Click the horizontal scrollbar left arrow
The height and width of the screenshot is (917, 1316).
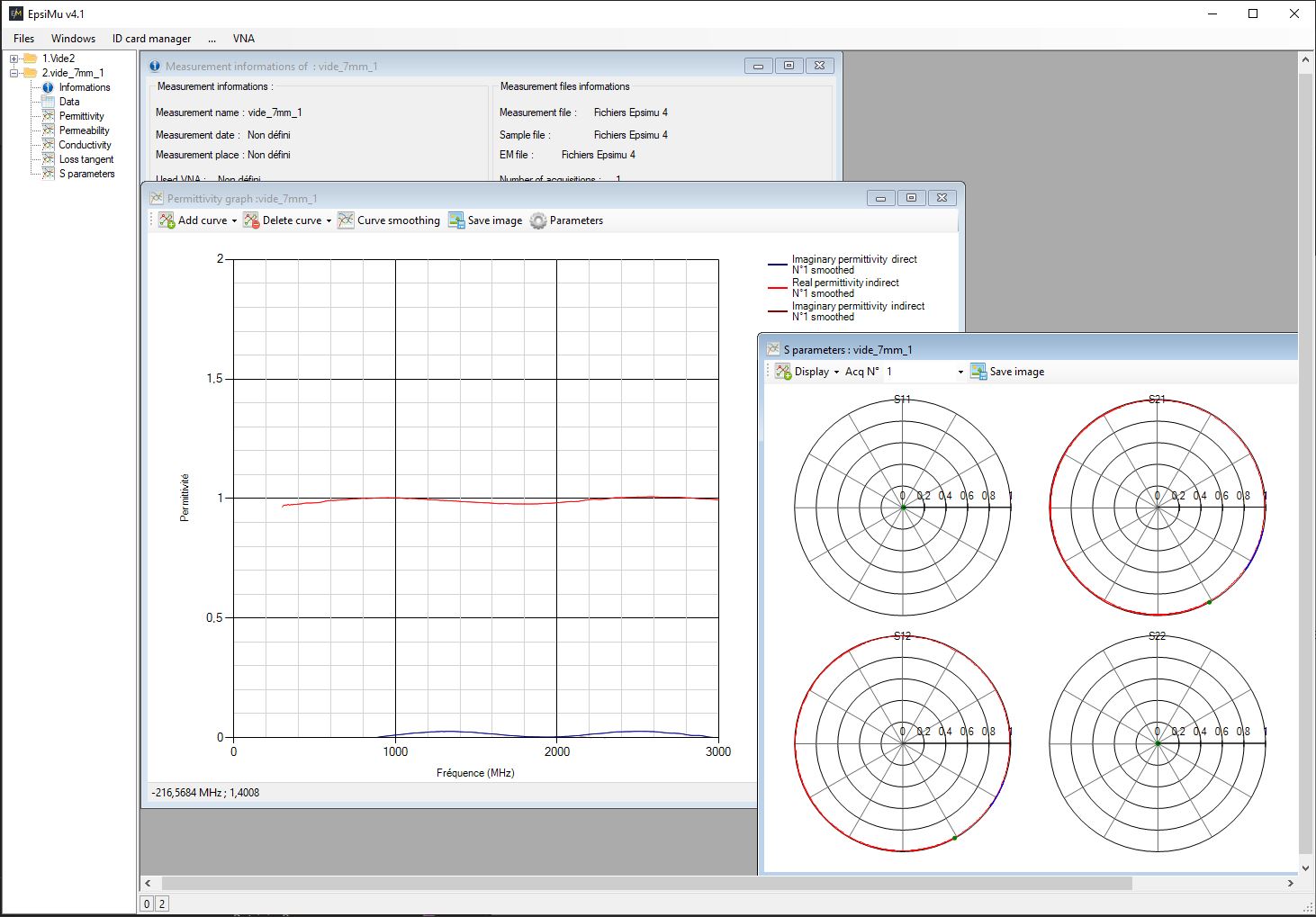tap(149, 884)
